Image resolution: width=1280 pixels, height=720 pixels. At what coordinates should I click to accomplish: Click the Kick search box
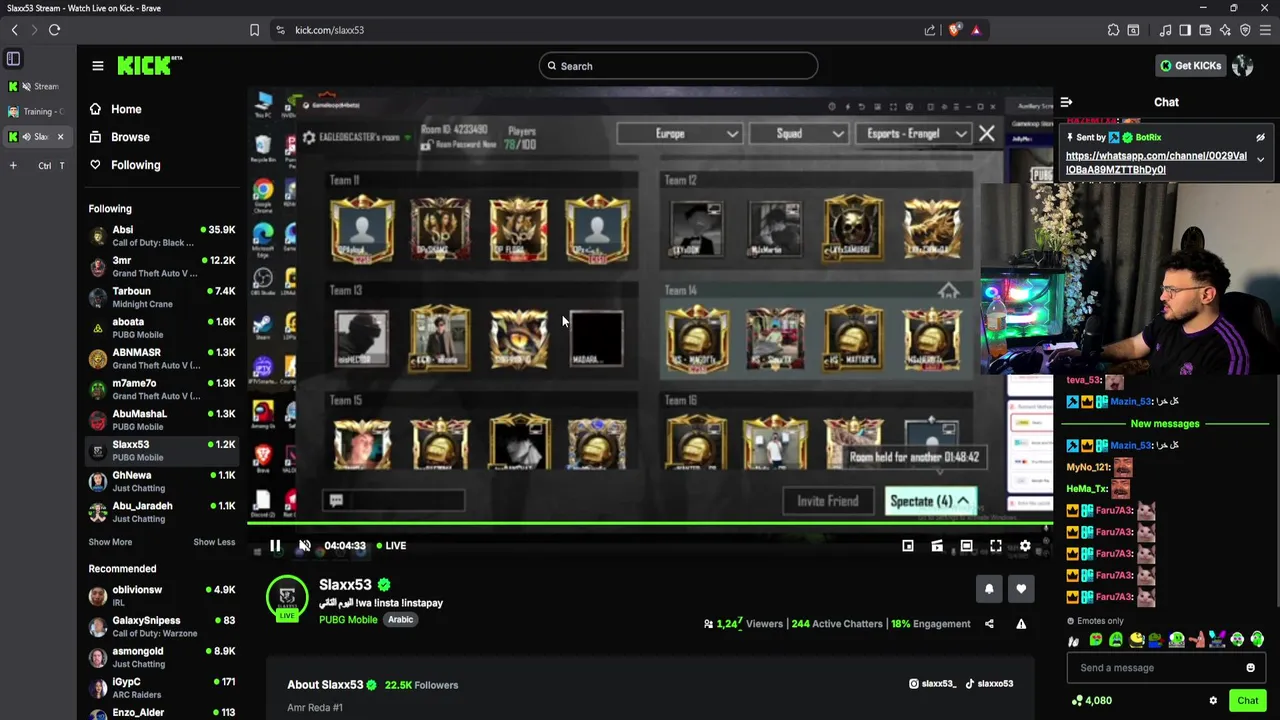(678, 66)
